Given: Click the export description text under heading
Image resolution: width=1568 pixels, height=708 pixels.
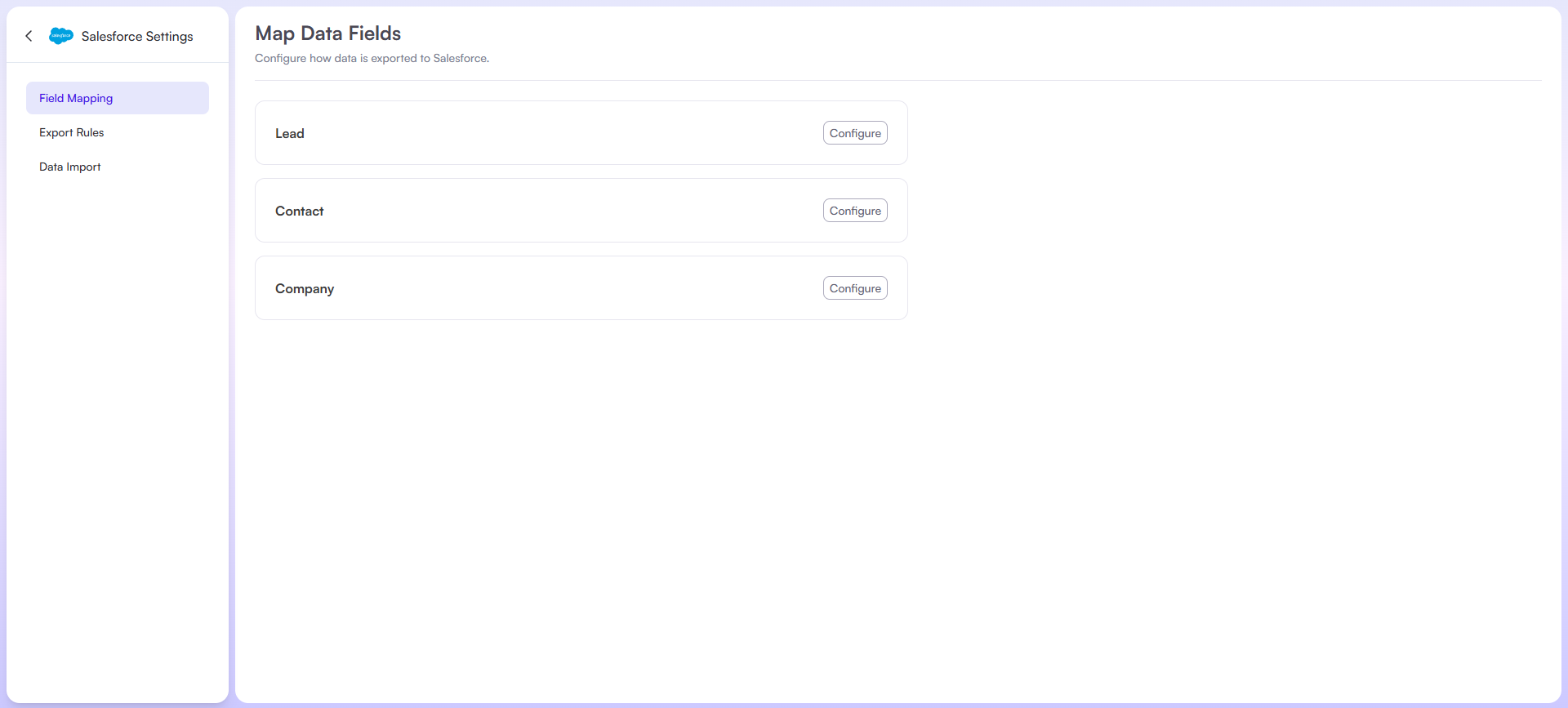Looking at the screenshot, I should [372, 59].
